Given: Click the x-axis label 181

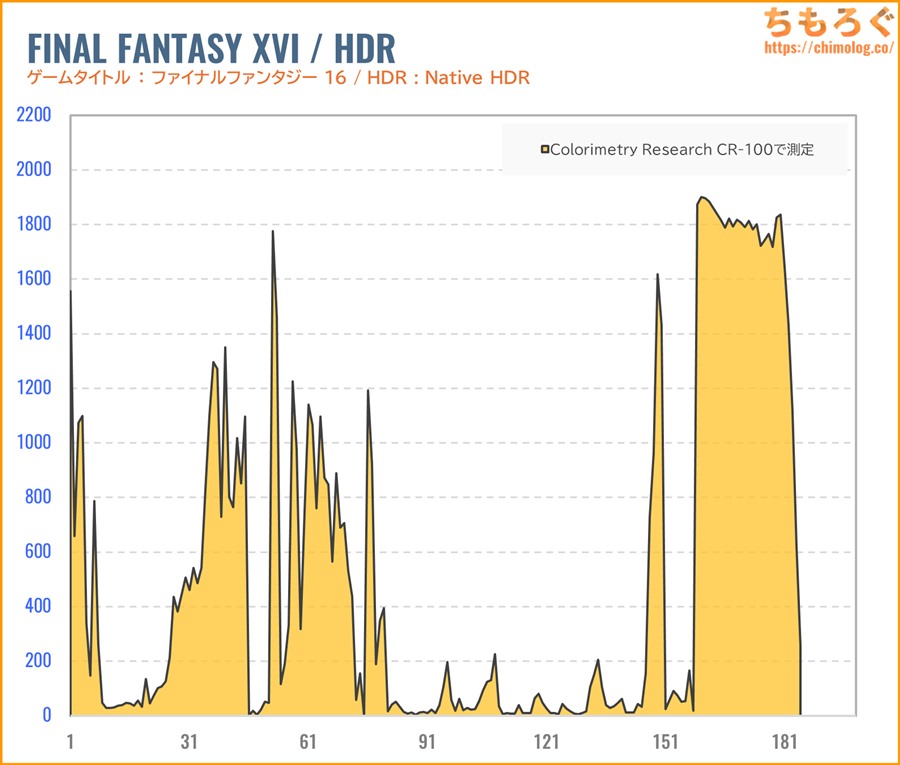Looking at the screenshot, I should pos(784,741).
